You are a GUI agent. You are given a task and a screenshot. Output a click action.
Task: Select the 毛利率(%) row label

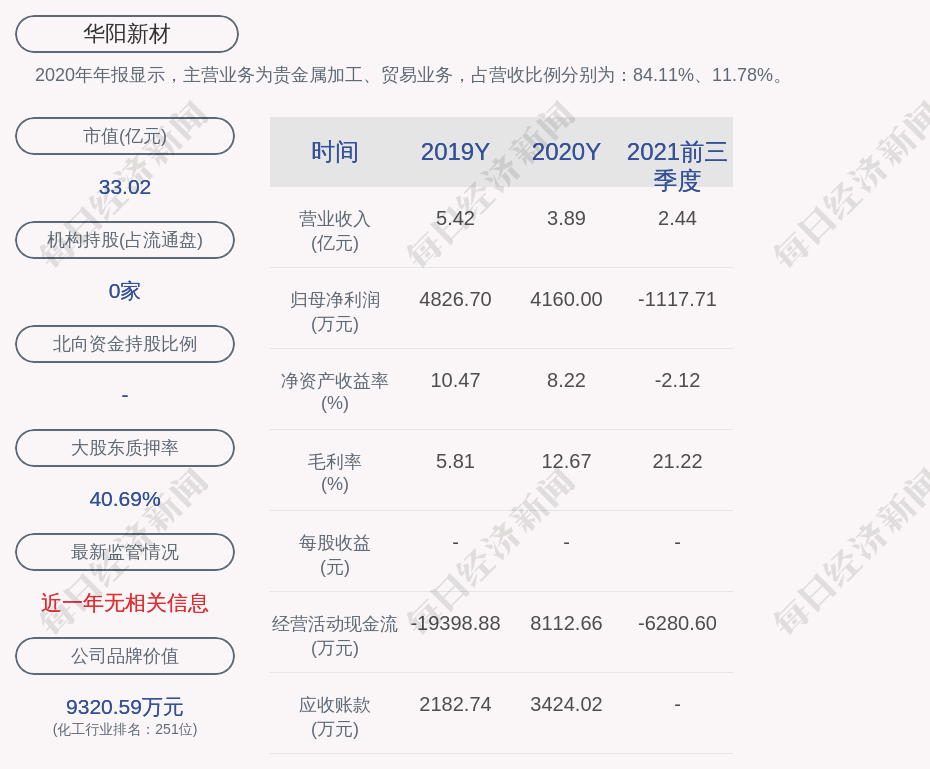[335, 473]
